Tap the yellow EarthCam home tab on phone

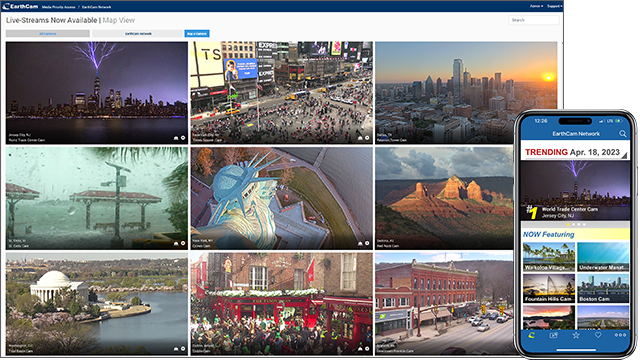(531, 335)
